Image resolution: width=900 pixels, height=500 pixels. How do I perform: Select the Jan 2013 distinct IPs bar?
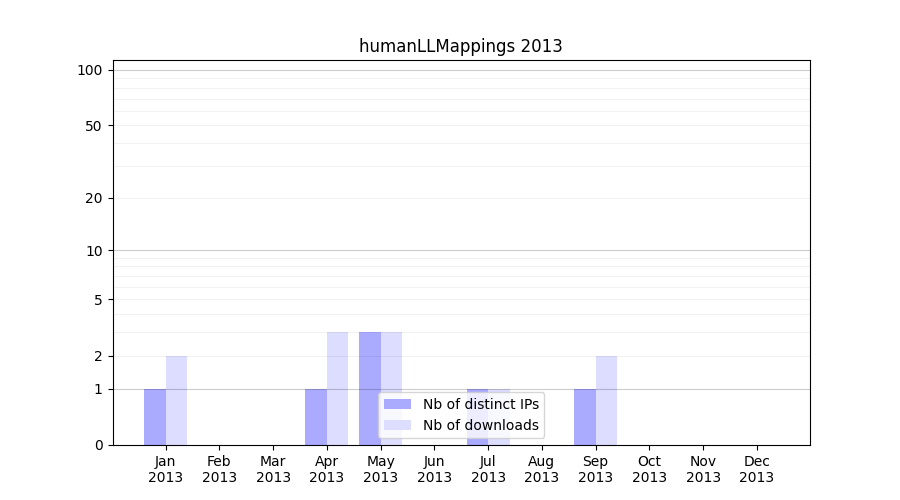pyautogui.click(x=155, y=417)
